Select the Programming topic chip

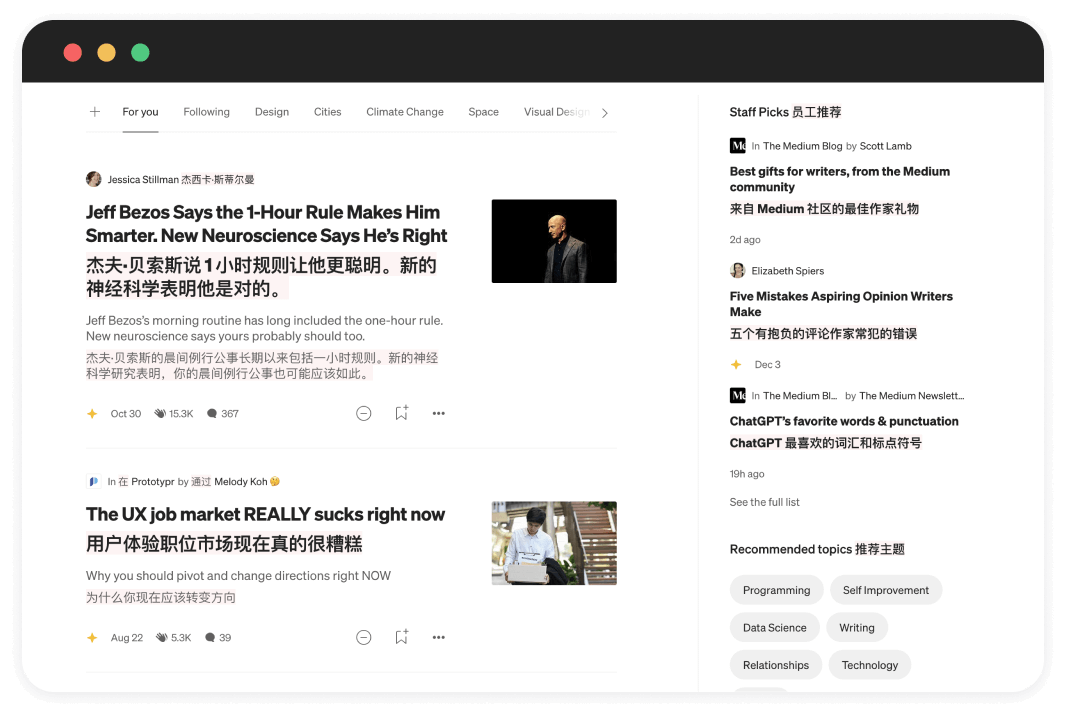pos(776,590)
